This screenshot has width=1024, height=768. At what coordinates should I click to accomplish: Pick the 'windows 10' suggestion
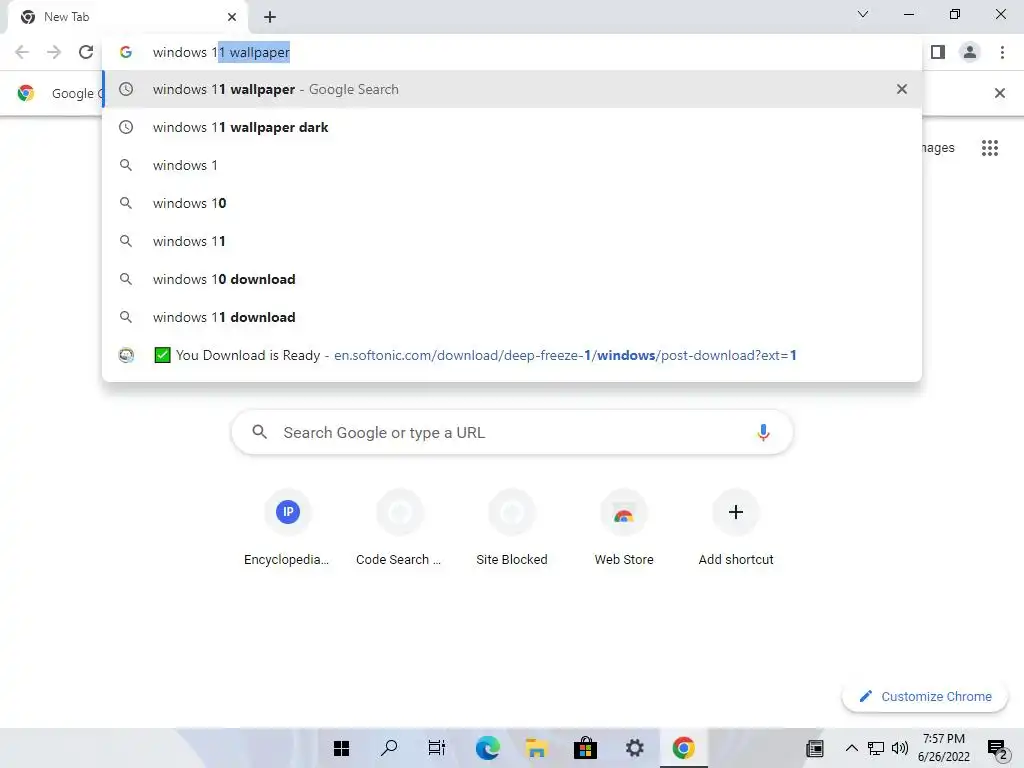[x=512, y=203]
